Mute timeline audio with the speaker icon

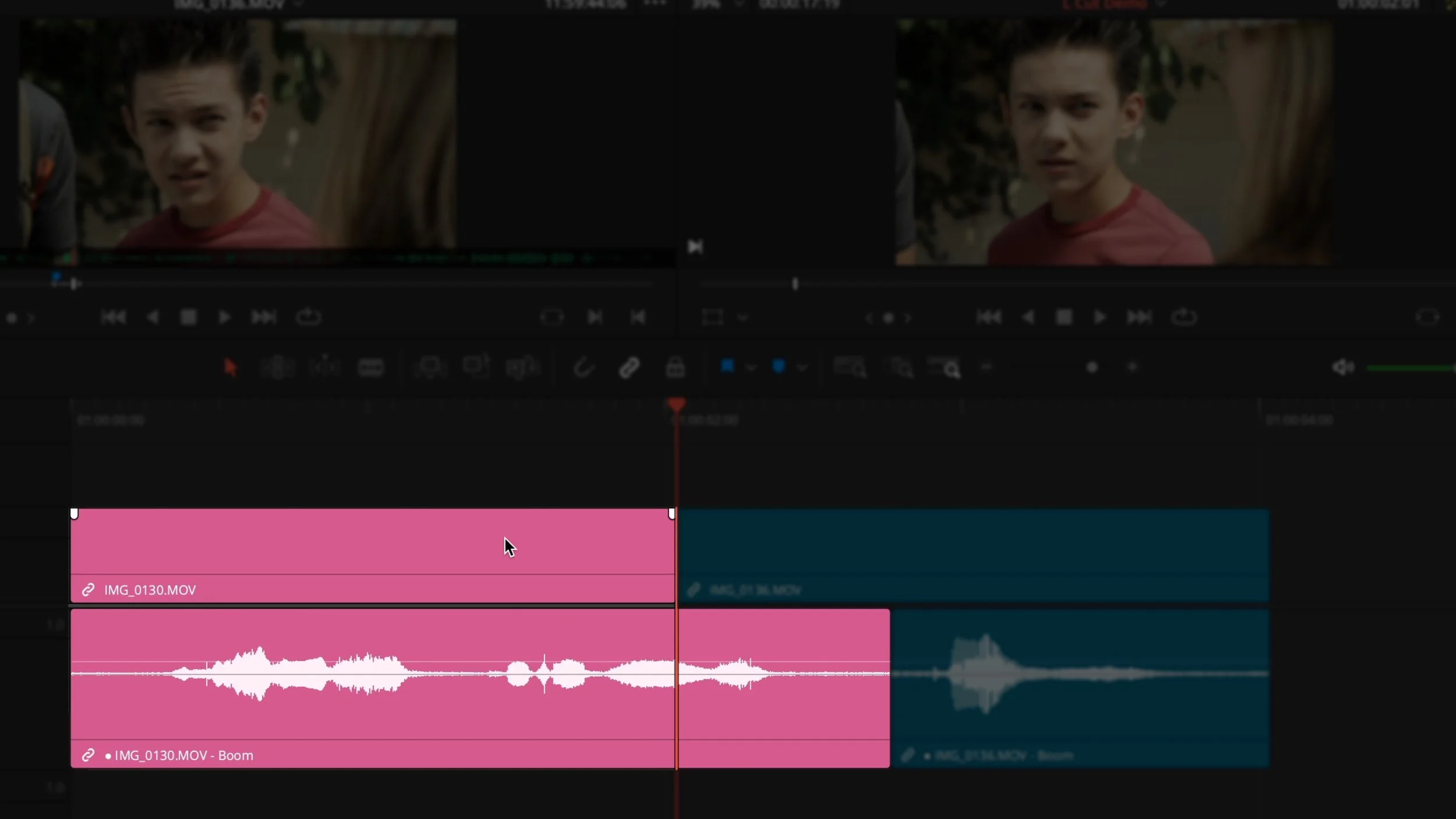coord(1344,367)
